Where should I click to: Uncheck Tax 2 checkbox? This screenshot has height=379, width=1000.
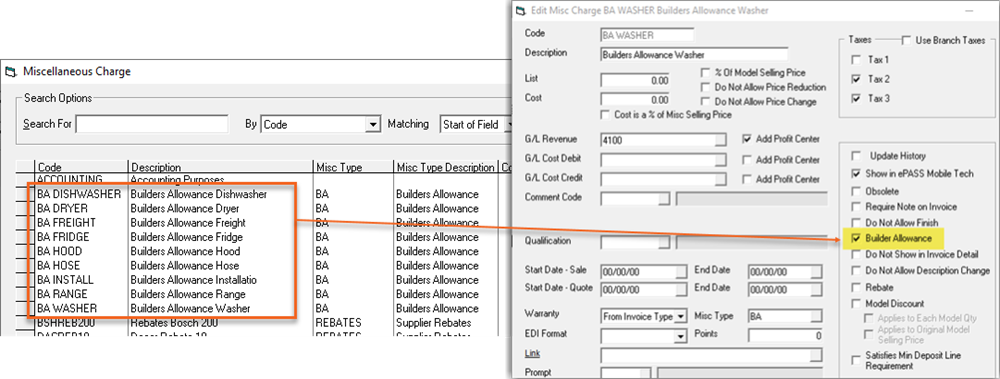(x=856, y=79)
